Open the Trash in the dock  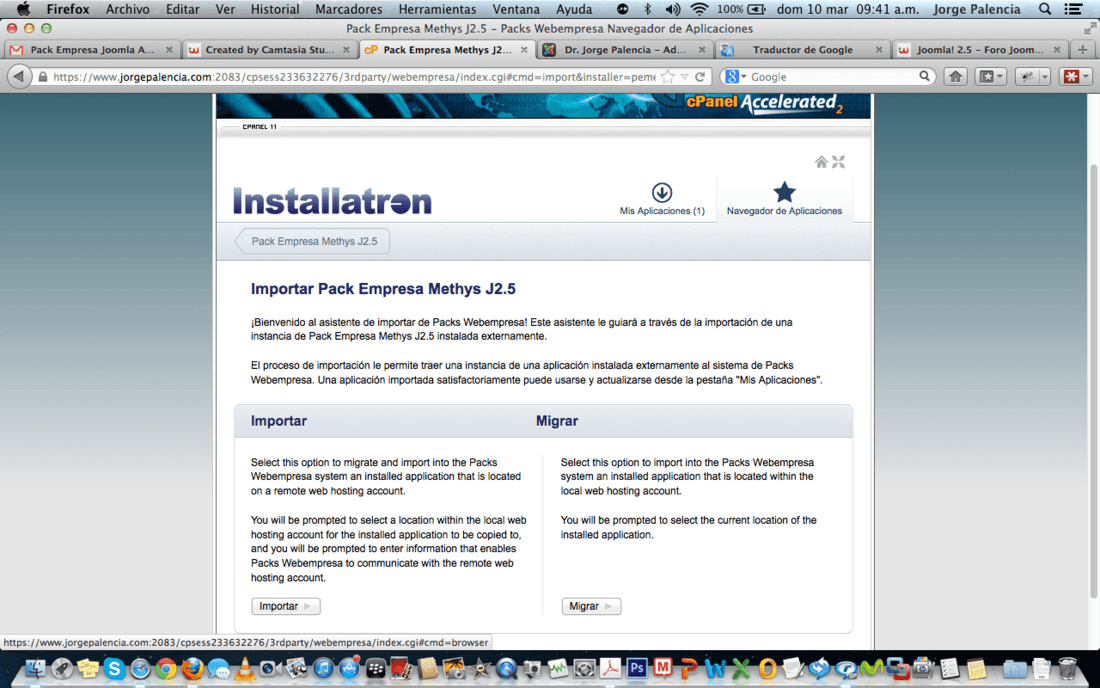point(1067,669)
